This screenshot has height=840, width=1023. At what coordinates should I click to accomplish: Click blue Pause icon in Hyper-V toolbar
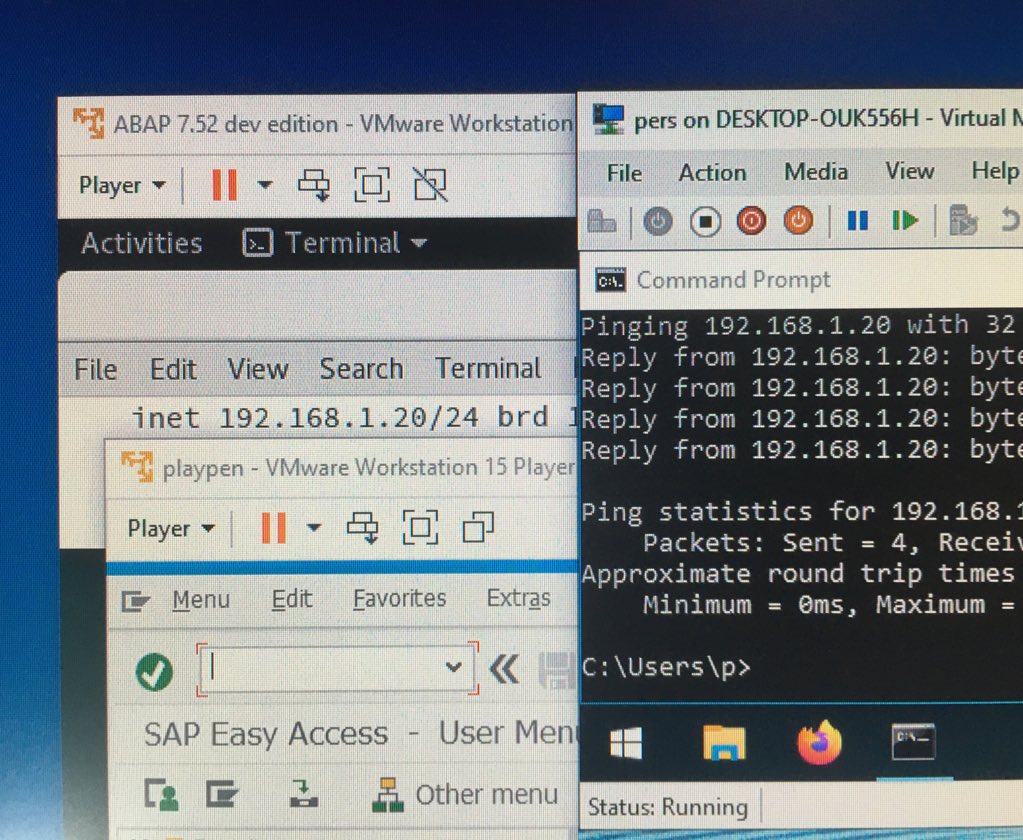pos(857,221)
